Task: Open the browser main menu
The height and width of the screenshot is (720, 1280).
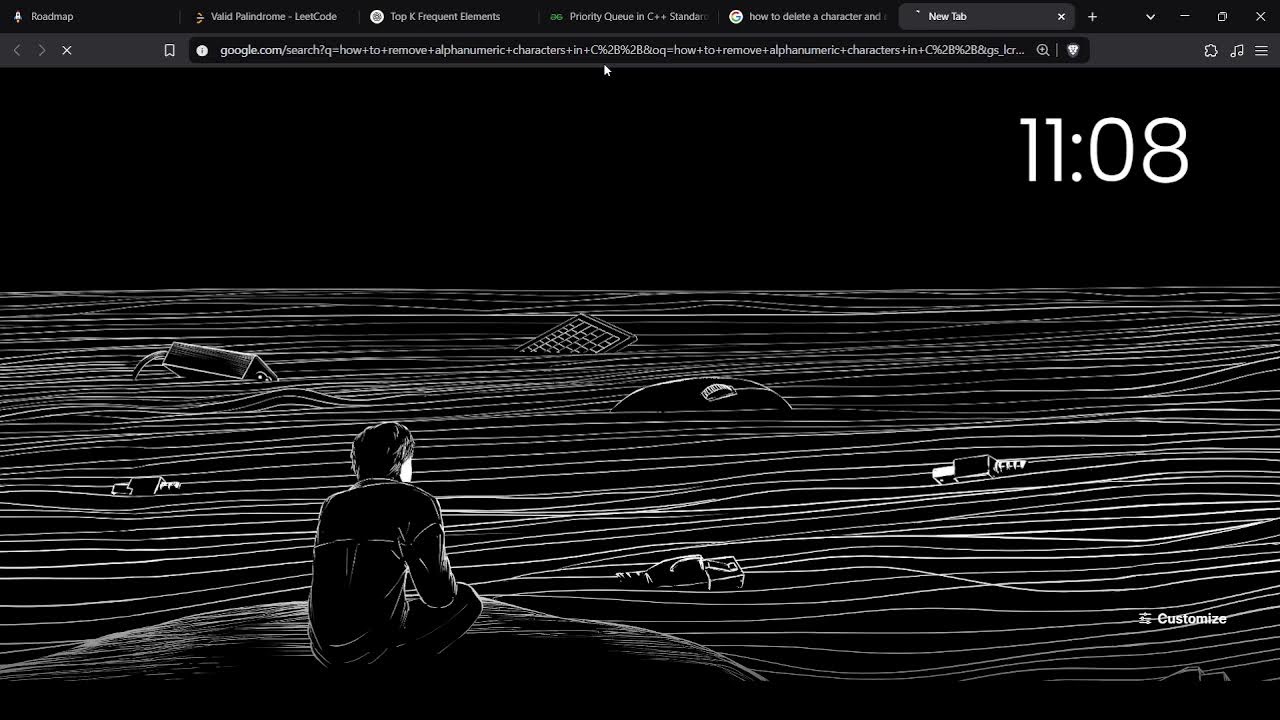Action: coord(1262,50)
